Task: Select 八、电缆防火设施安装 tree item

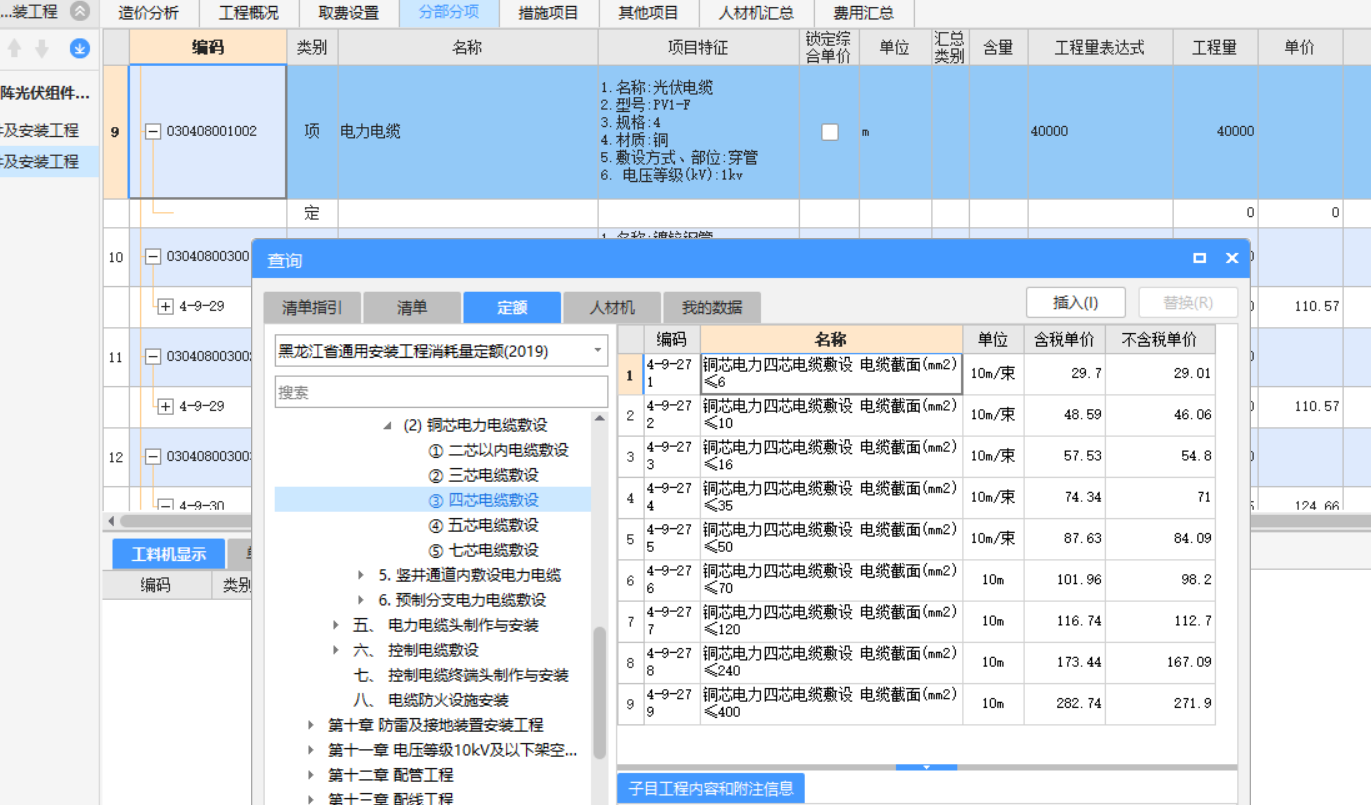Action: tap(430, 700)
